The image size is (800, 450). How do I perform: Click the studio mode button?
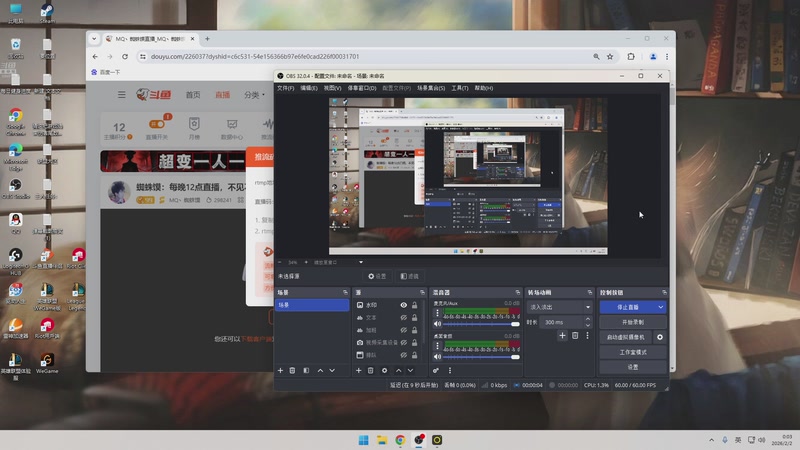click(633, 352)
